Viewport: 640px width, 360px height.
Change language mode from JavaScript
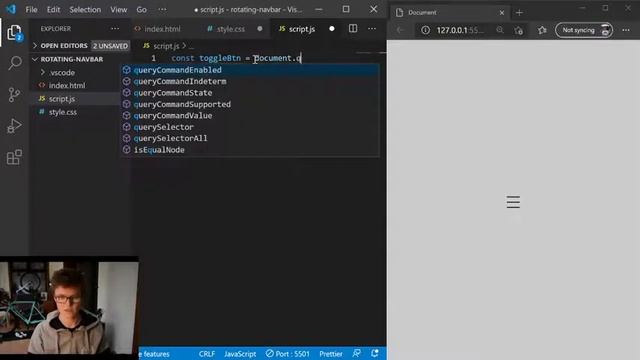click(240, 354)
